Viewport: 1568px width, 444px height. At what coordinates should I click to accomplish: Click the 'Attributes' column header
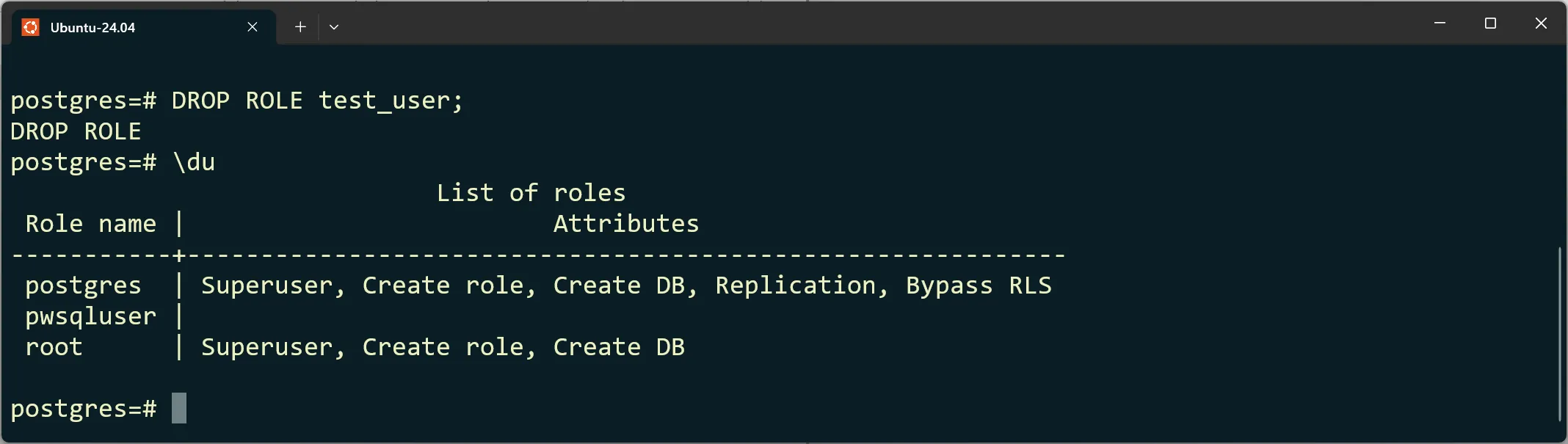click(626, 224)
